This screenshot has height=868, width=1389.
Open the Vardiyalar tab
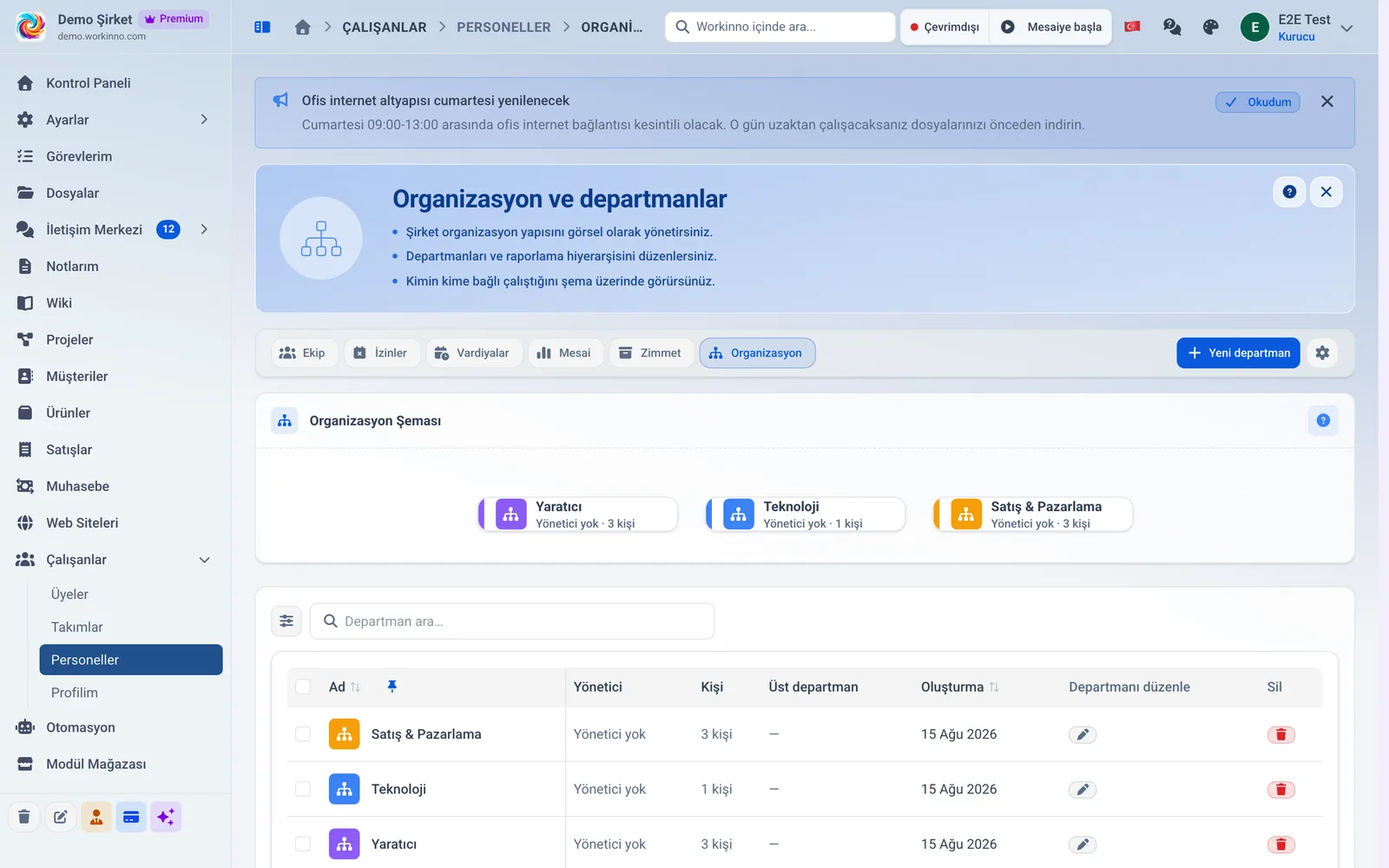pos(474,353)
